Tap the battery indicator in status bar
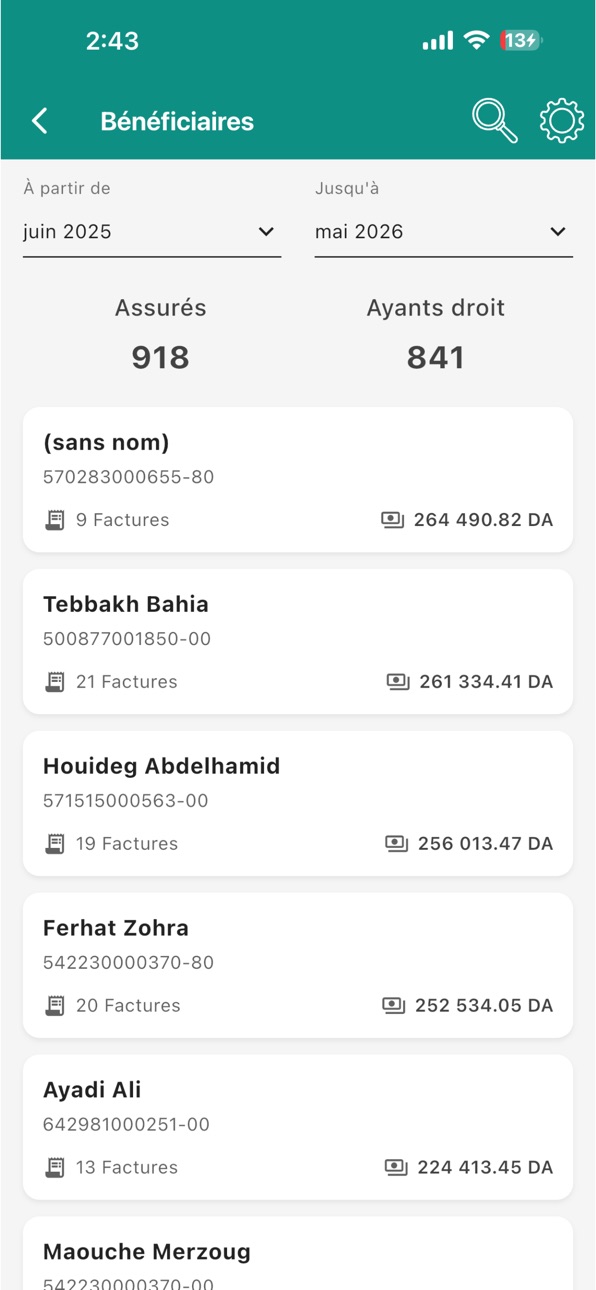 pos(520,41)
